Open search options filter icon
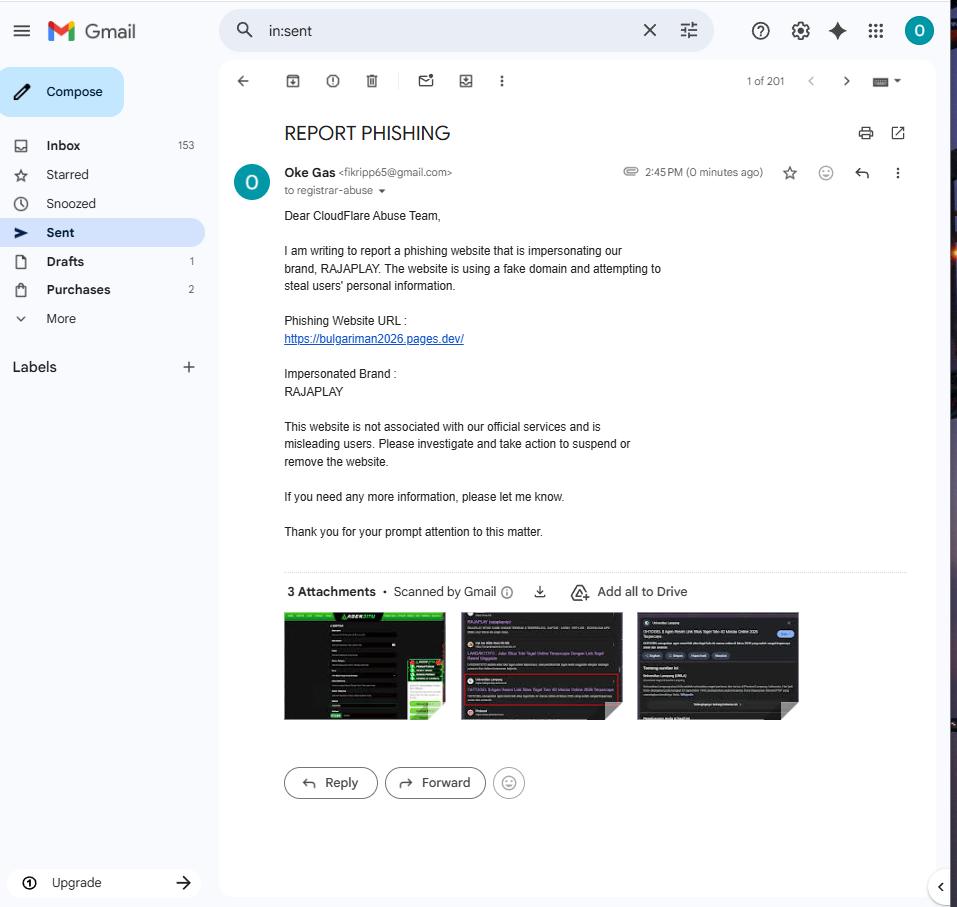 (x=688, y=31)
